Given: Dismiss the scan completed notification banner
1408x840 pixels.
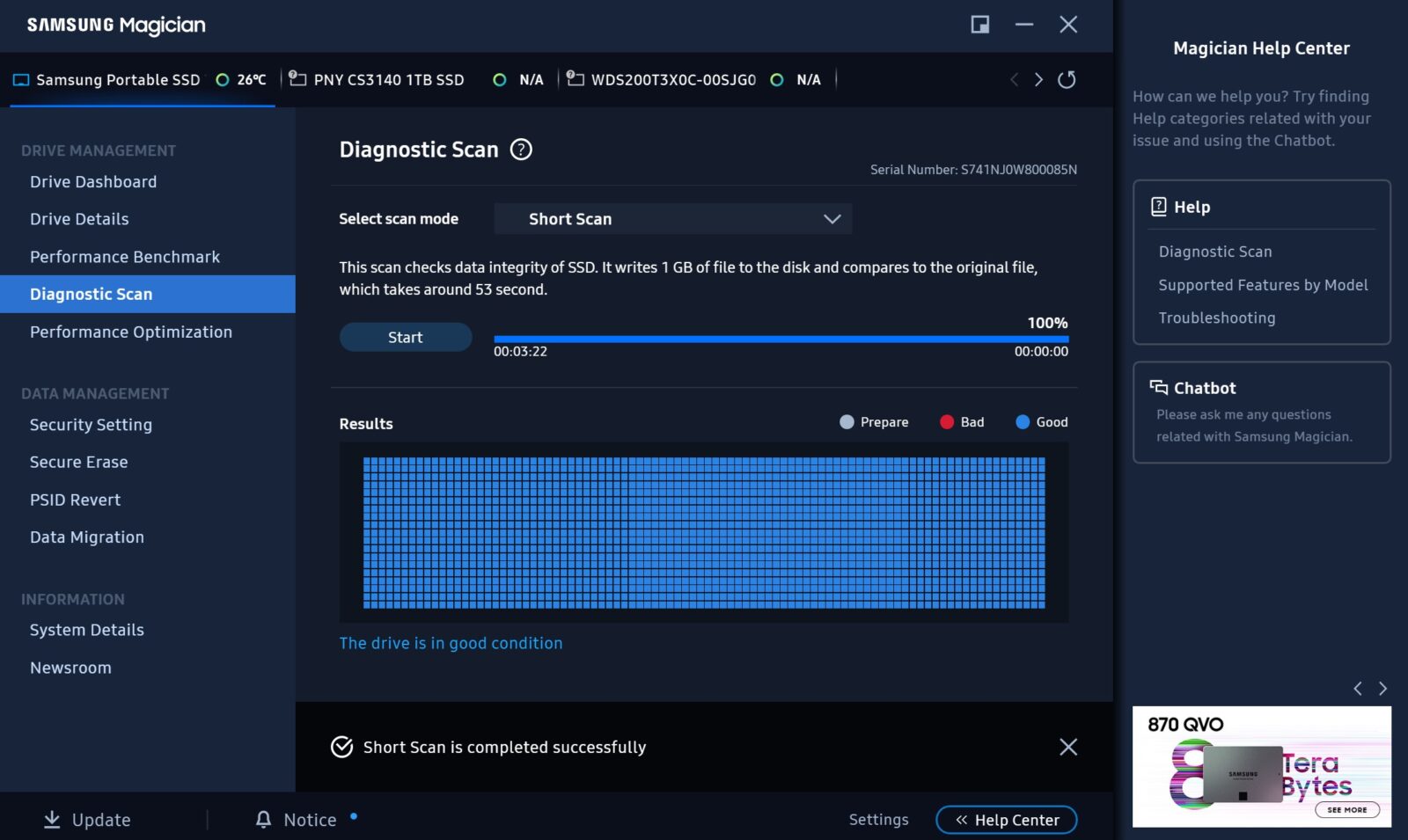Looking at the screenshot, I should [x=1068, y=747].
